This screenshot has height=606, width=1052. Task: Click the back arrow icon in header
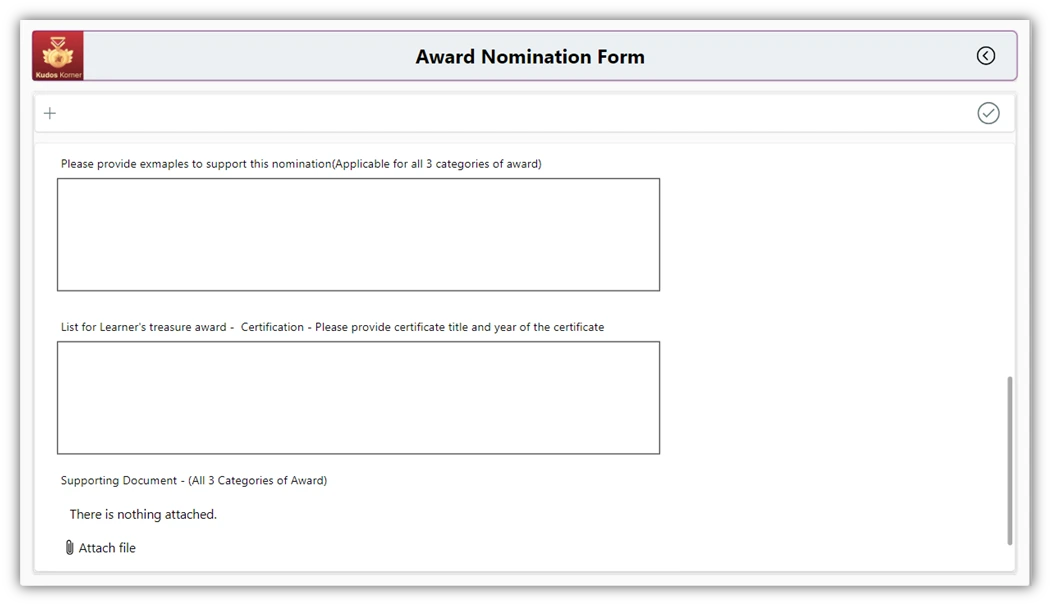coord(986,56)
